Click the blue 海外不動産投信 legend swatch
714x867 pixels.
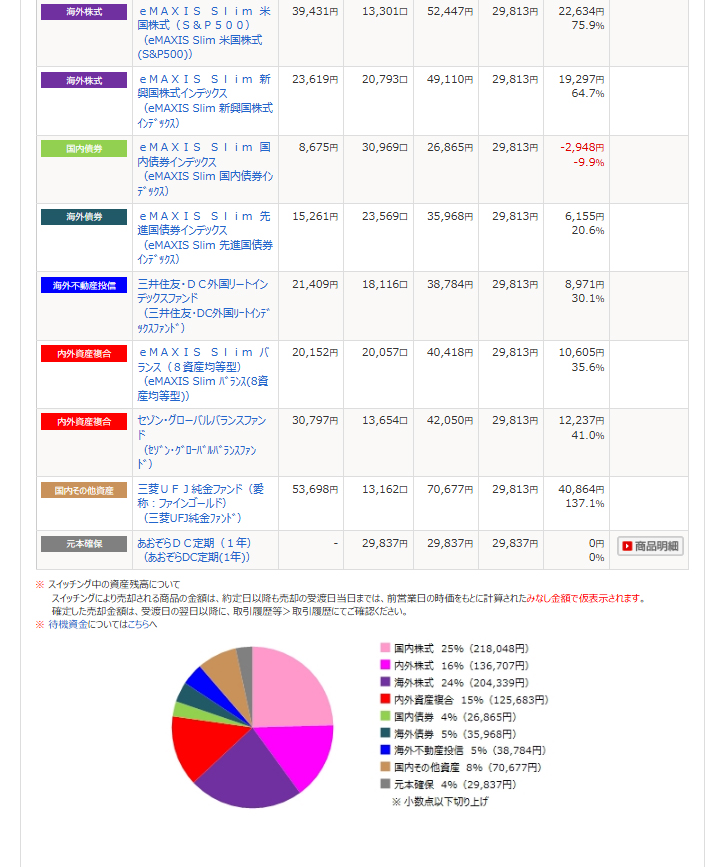[384, 750]
